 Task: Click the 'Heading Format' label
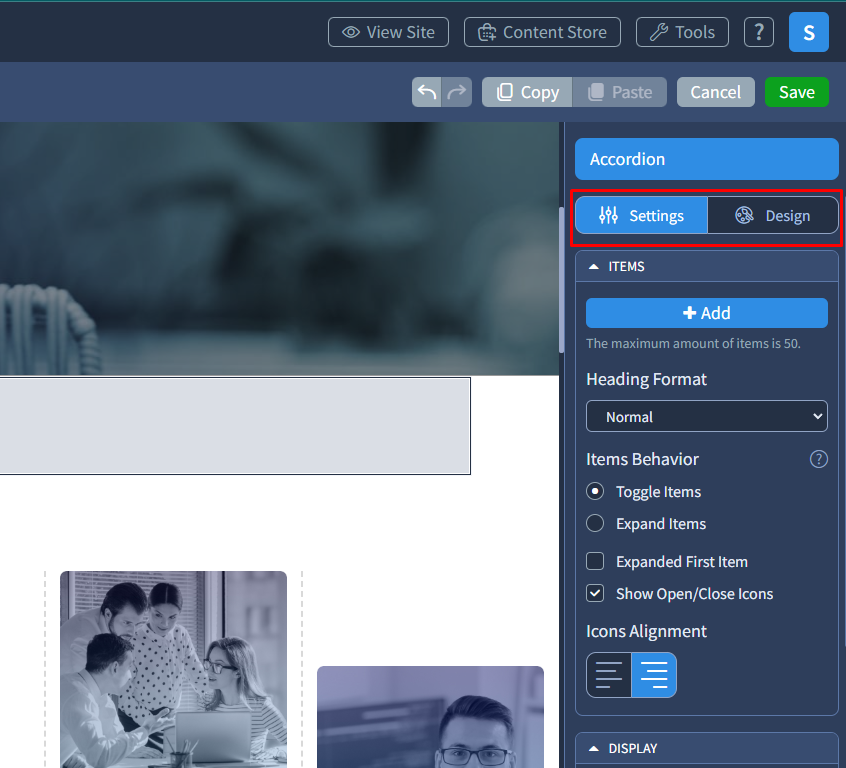pos(646,379)
